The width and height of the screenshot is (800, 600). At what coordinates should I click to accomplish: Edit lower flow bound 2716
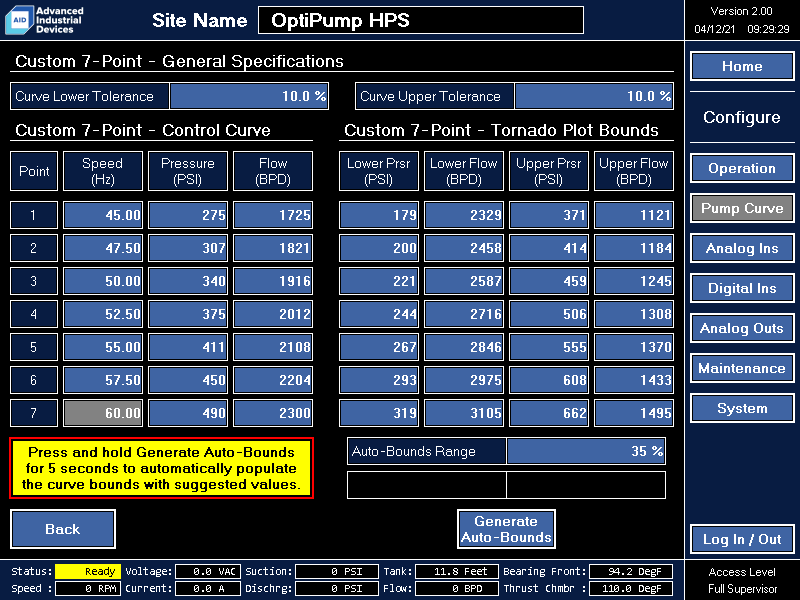tap(464, 314)
